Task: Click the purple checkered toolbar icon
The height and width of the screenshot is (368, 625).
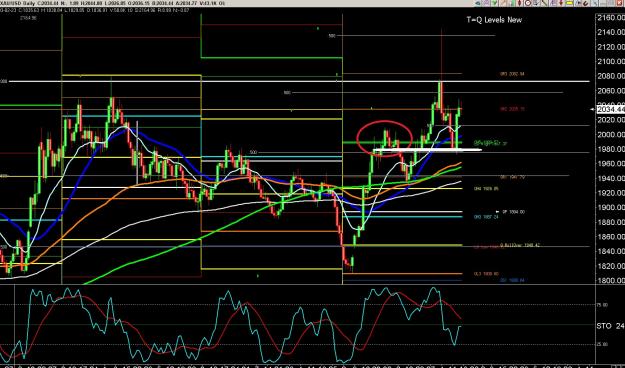Action: (486, 3)
